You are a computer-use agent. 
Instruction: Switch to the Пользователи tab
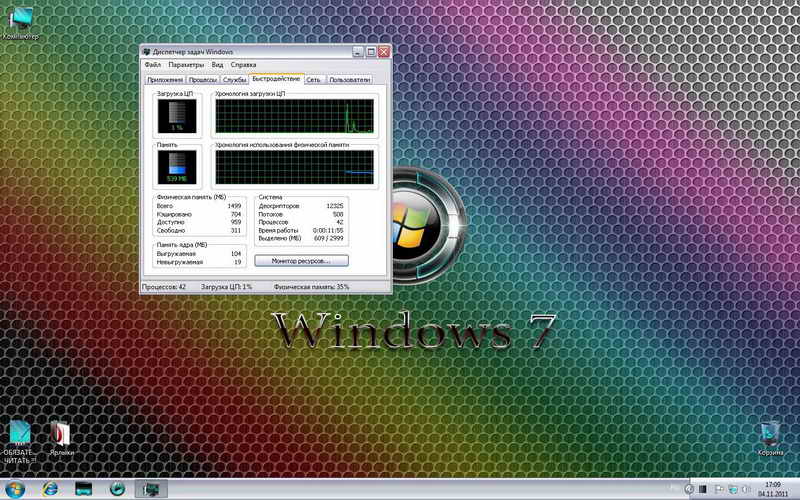(x=349, y=80)
